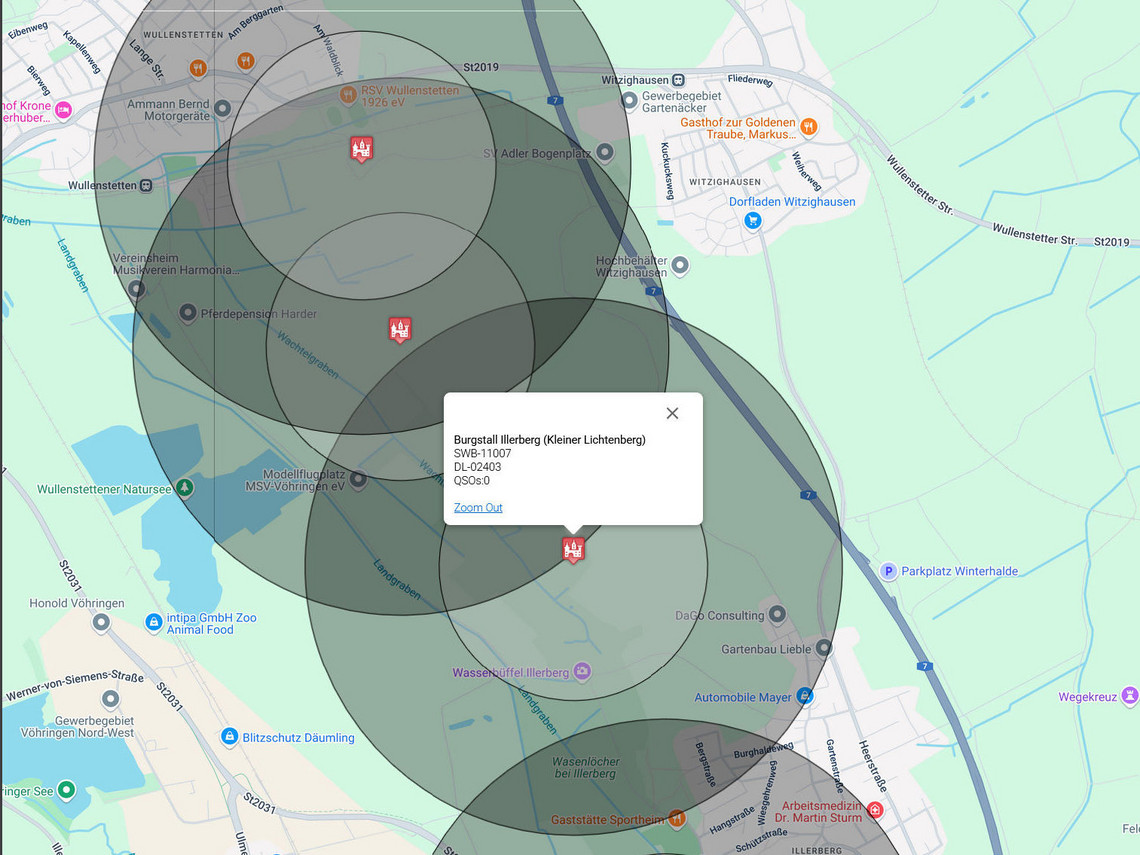Click castle marker below RSV Wullenstetten label
This screenshot has height=855, width=1140.
(x=361, y=149)
